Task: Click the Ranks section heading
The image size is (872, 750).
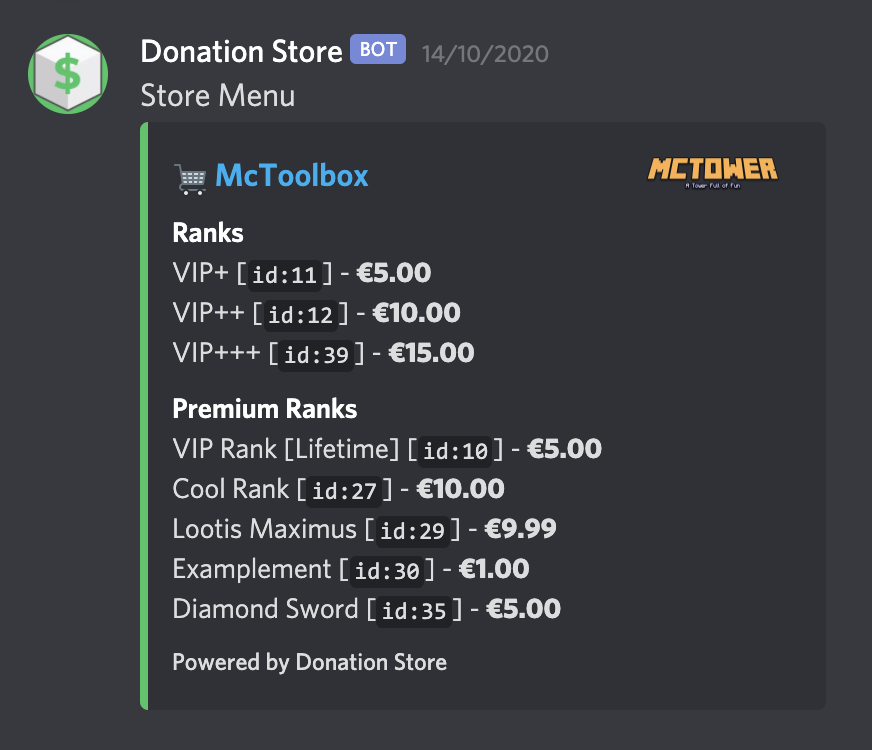Action: (208, 232)
